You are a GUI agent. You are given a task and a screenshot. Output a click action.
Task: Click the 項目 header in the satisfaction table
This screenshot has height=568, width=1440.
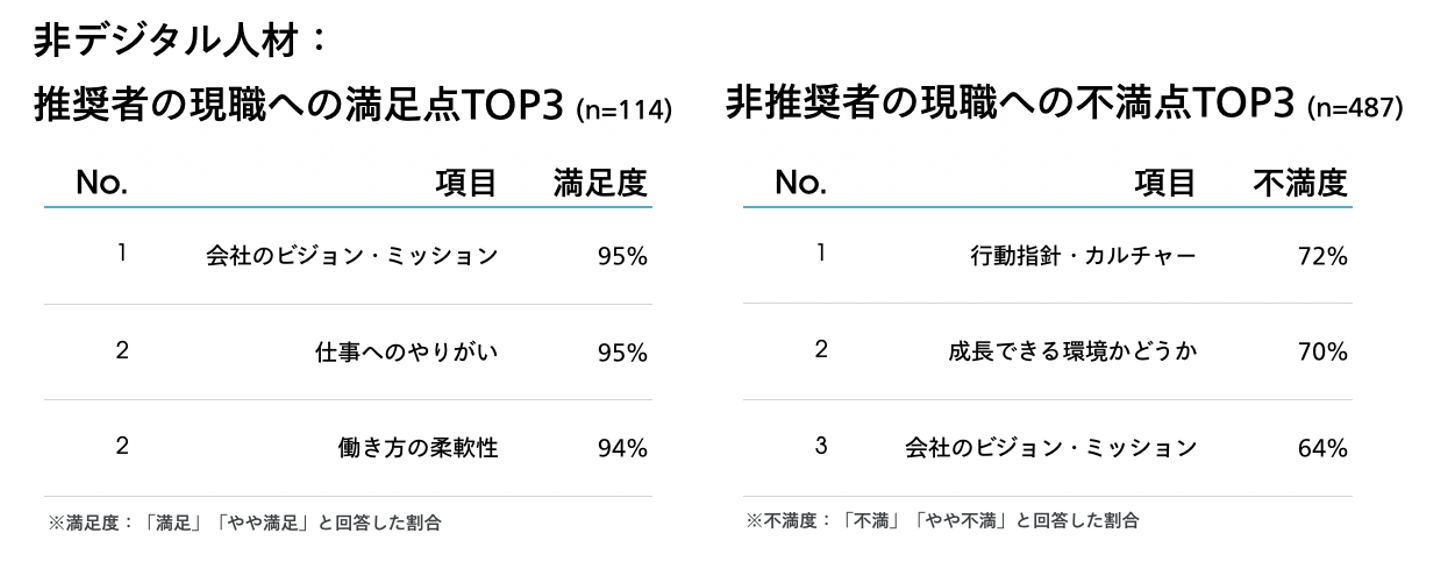(466, 183)
